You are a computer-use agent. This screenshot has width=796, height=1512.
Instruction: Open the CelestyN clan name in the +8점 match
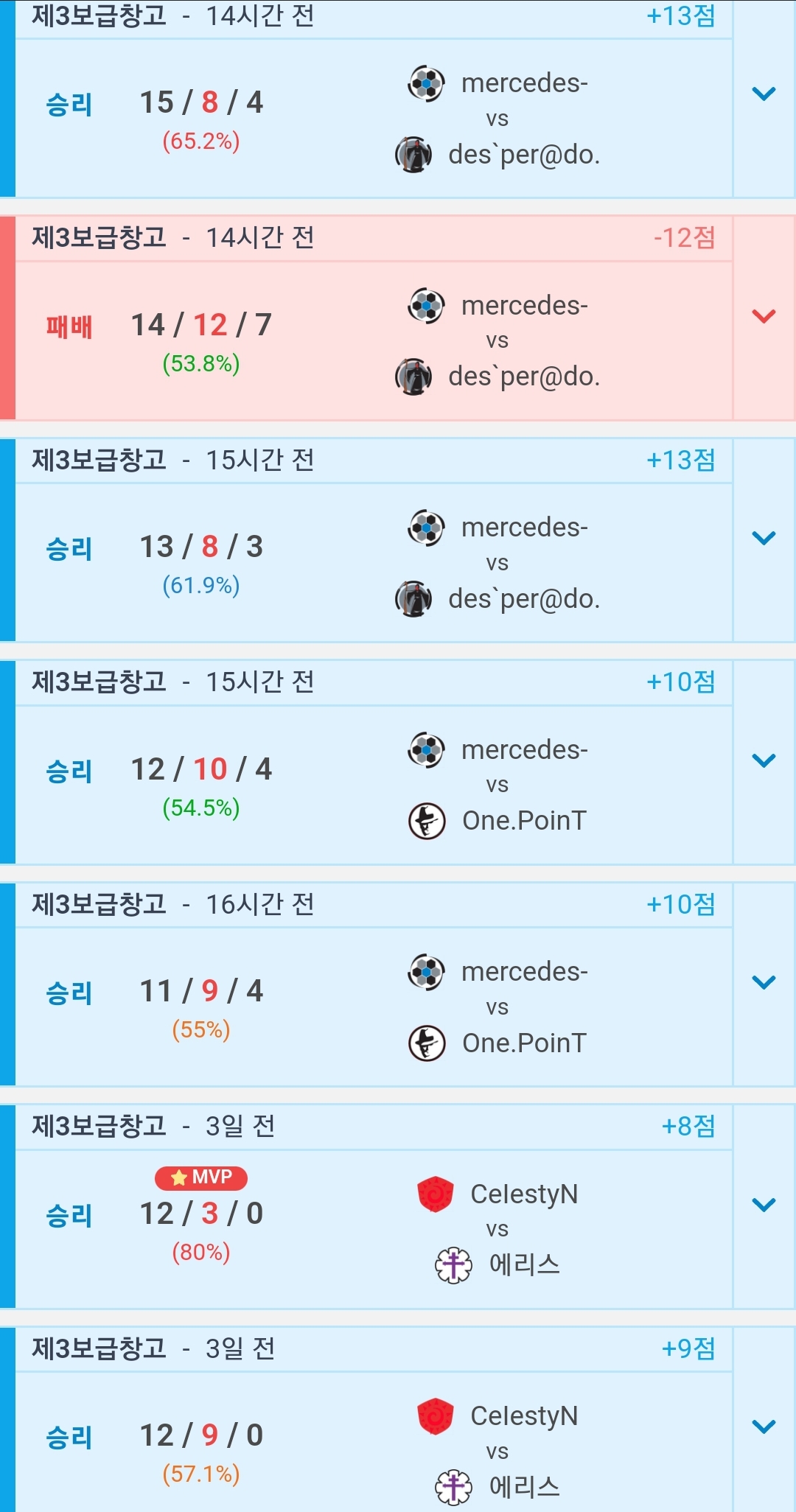[524, 1194]
